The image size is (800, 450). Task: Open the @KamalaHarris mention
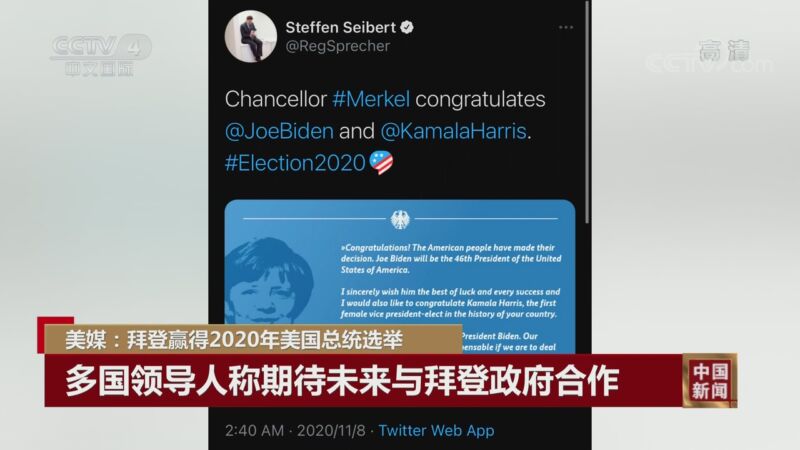tap(454, 131)
